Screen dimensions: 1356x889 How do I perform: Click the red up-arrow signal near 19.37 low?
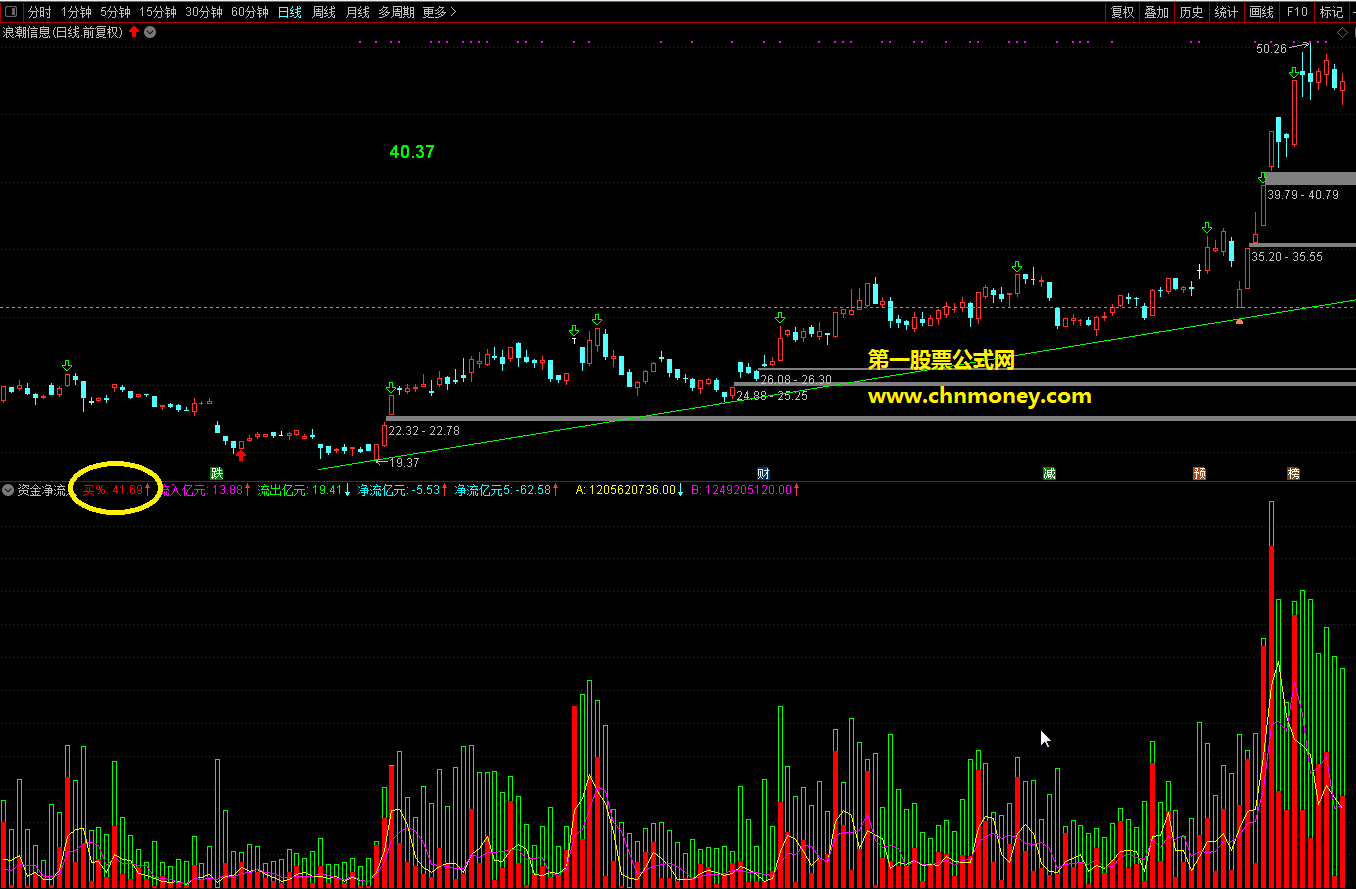240,455
